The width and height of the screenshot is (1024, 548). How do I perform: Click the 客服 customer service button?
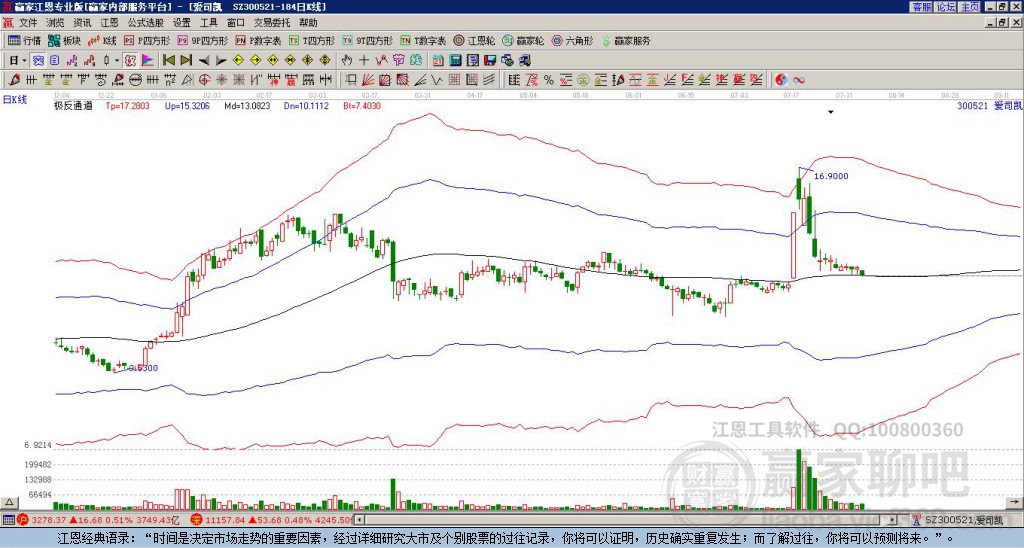coord(921,7)
